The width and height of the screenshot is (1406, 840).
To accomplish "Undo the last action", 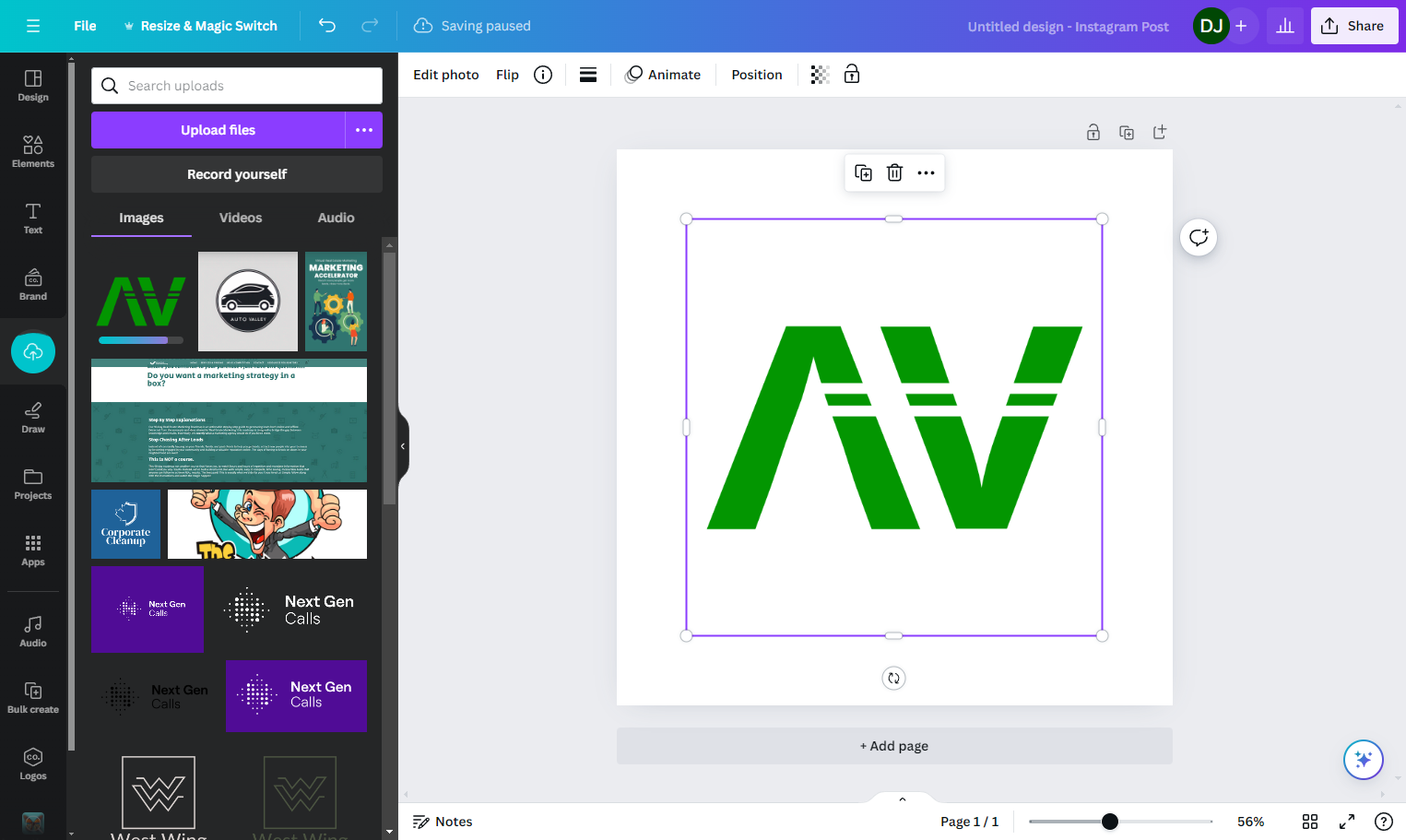I will tap(327, 26).
